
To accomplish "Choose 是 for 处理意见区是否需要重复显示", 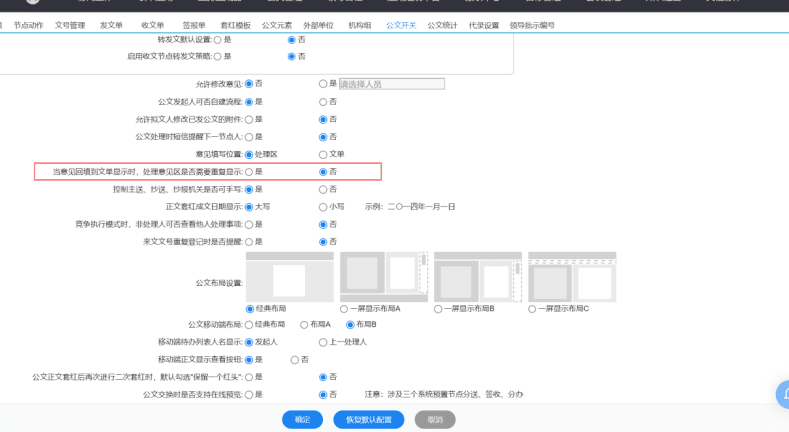I will [x=249, y=172].
